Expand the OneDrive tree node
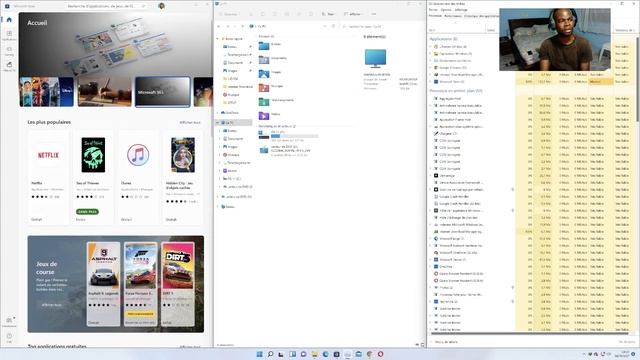Image resolution: width=640 pixels, height=360 pixels. point(218,113)
